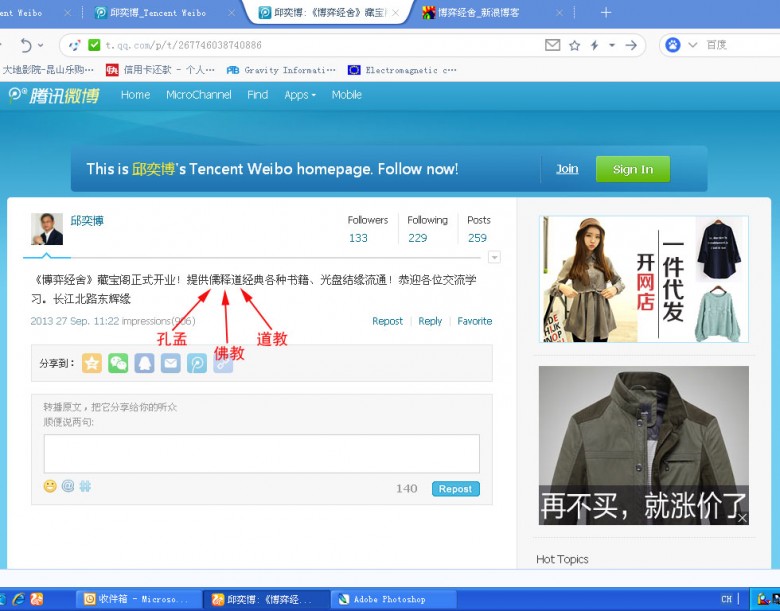Open Internet Explorer from taskbar
The height and width of the screenshot is (611, 780).
point(18,599)
